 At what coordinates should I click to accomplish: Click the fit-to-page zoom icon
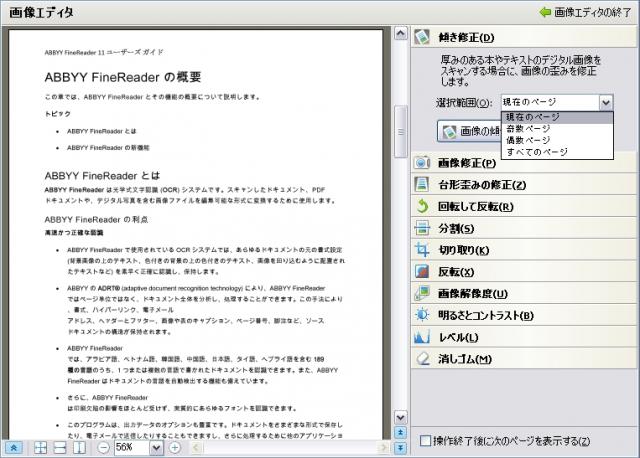coord(40,448)
